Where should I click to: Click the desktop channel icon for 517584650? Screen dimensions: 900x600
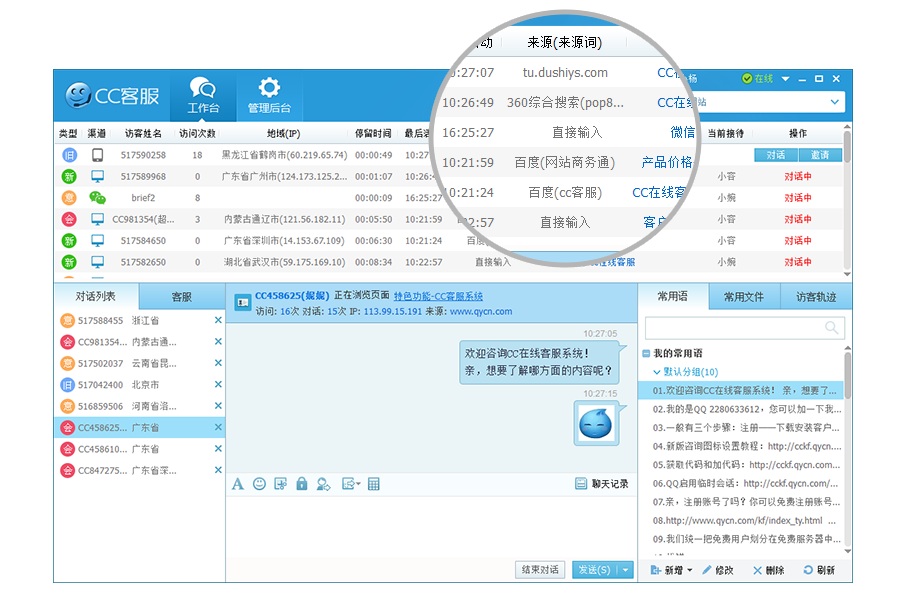(x=98, y=241)
